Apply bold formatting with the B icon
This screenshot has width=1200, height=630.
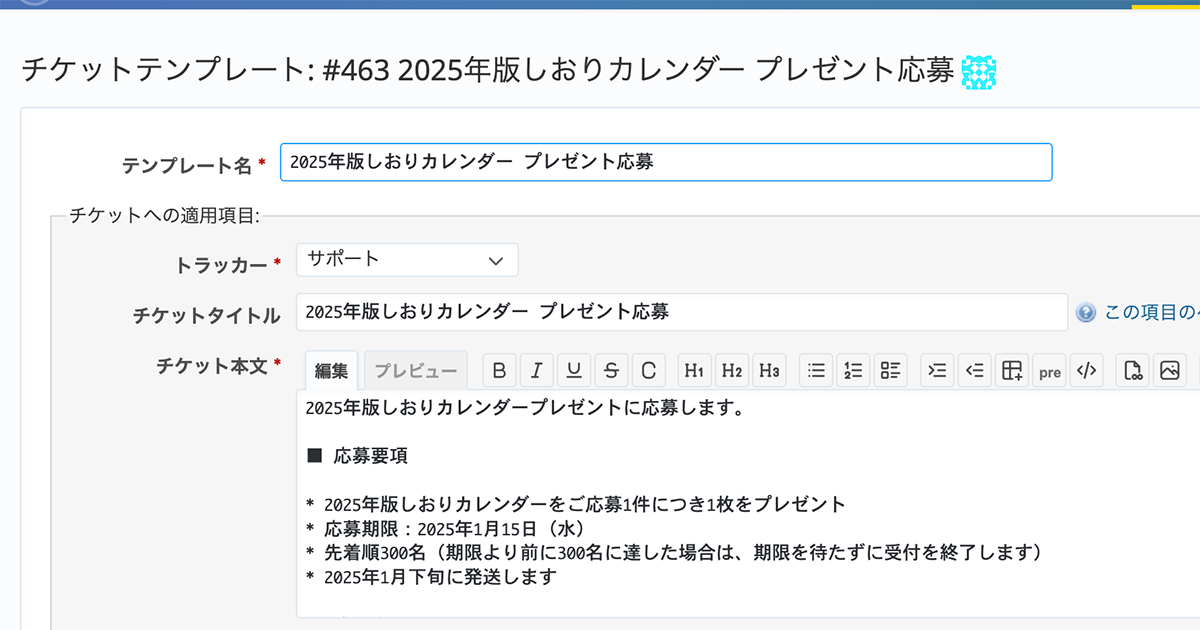click(x=499, y=370)
